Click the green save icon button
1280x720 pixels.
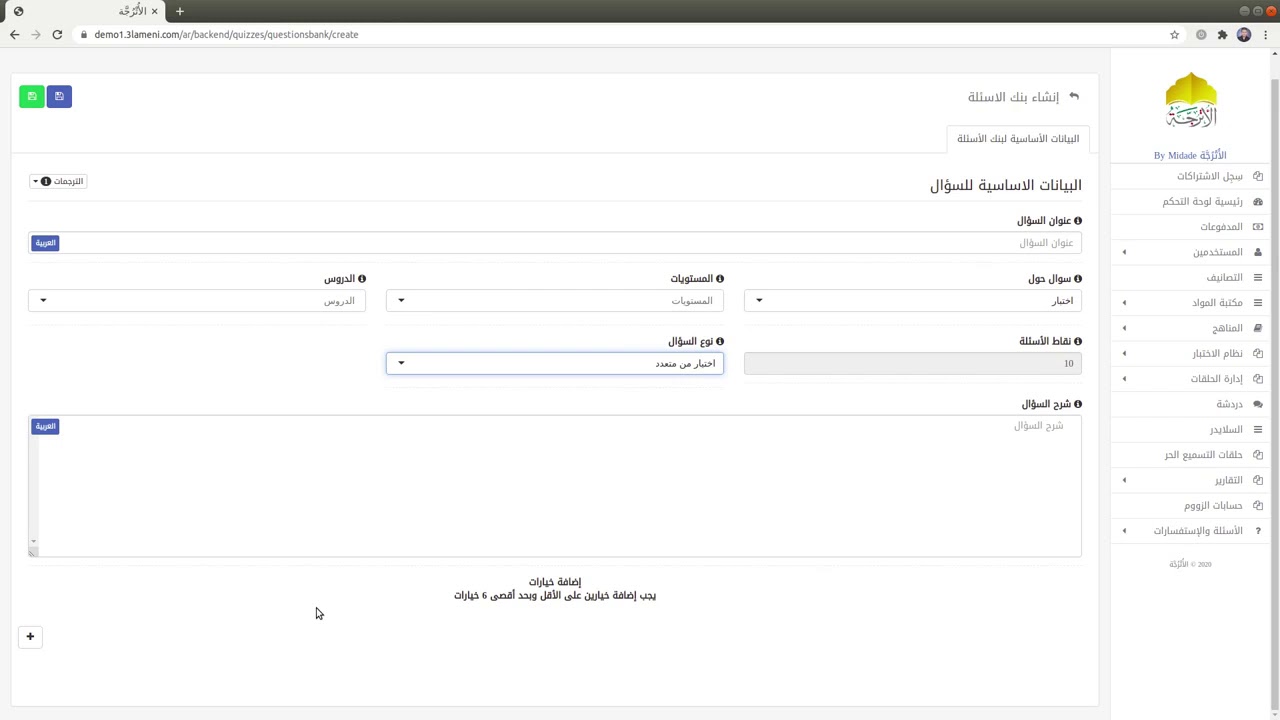(32, 96)
